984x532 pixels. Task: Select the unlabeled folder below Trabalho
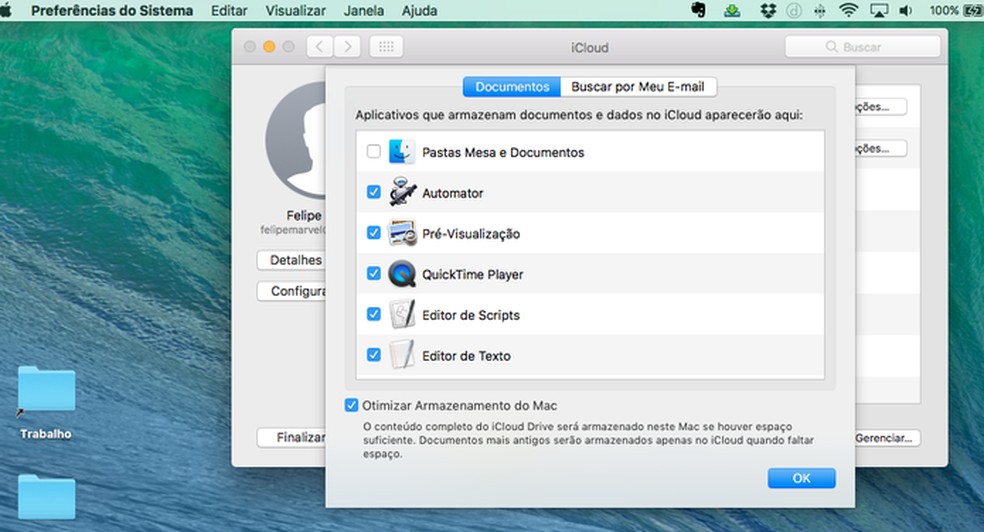pyautogui.click(x=46, y=497)
